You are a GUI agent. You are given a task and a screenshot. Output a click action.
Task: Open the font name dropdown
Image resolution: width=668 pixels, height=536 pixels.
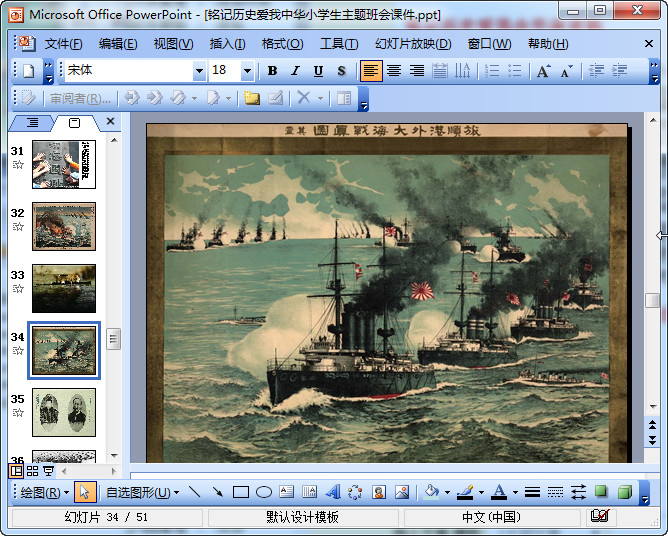[x=199, y=71]
